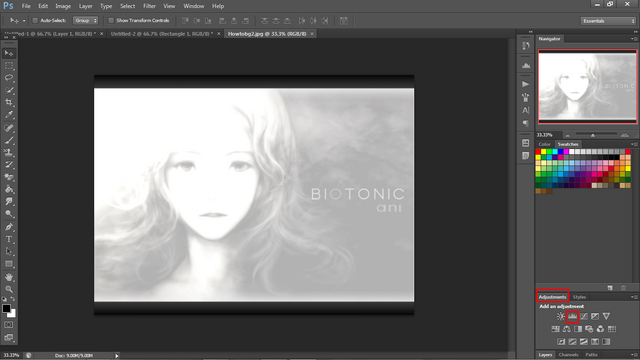
Task: Select the Hand tool
Action: [x=9, y=277]
